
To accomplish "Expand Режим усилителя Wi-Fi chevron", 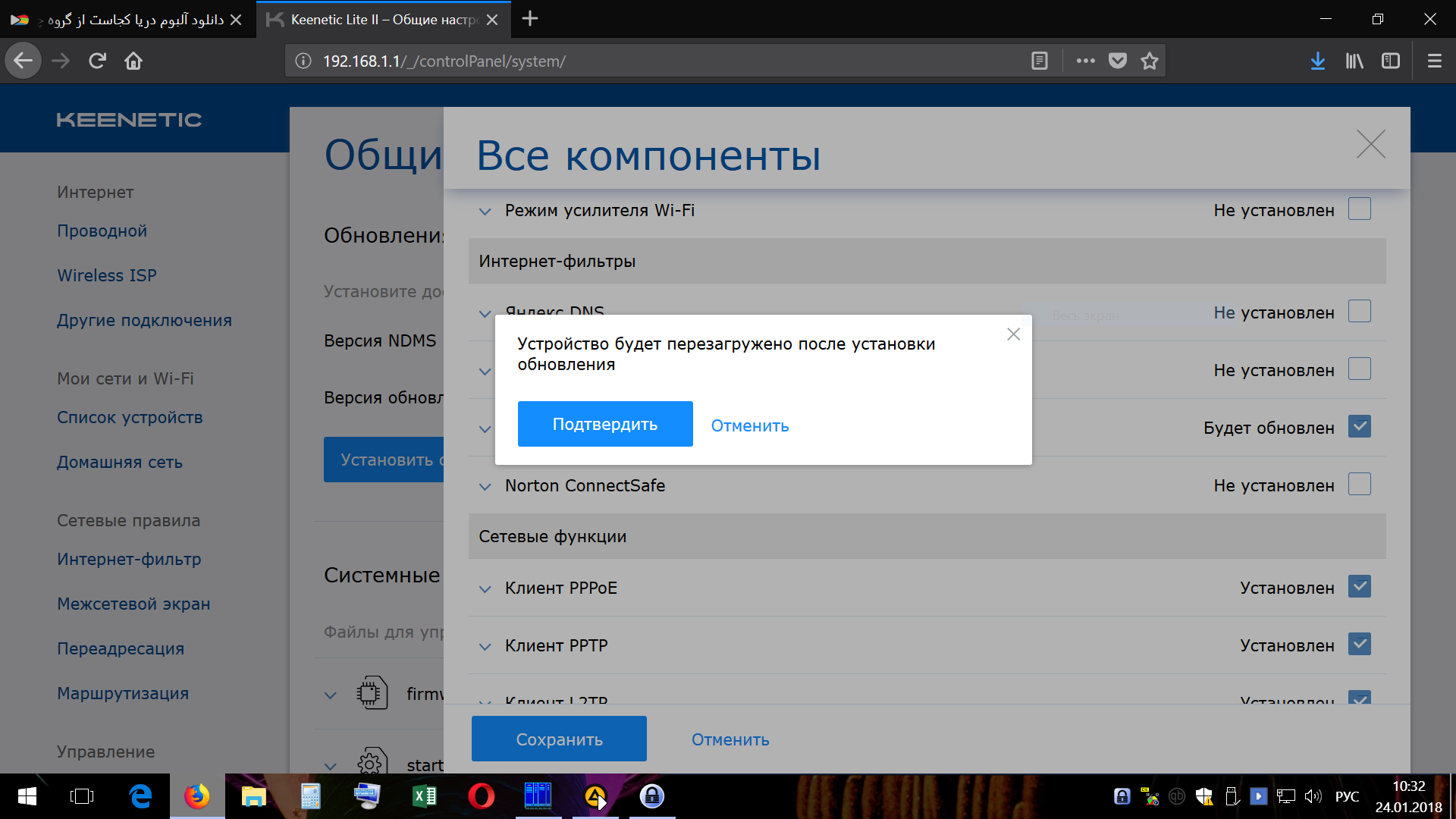I will (485, 212).
